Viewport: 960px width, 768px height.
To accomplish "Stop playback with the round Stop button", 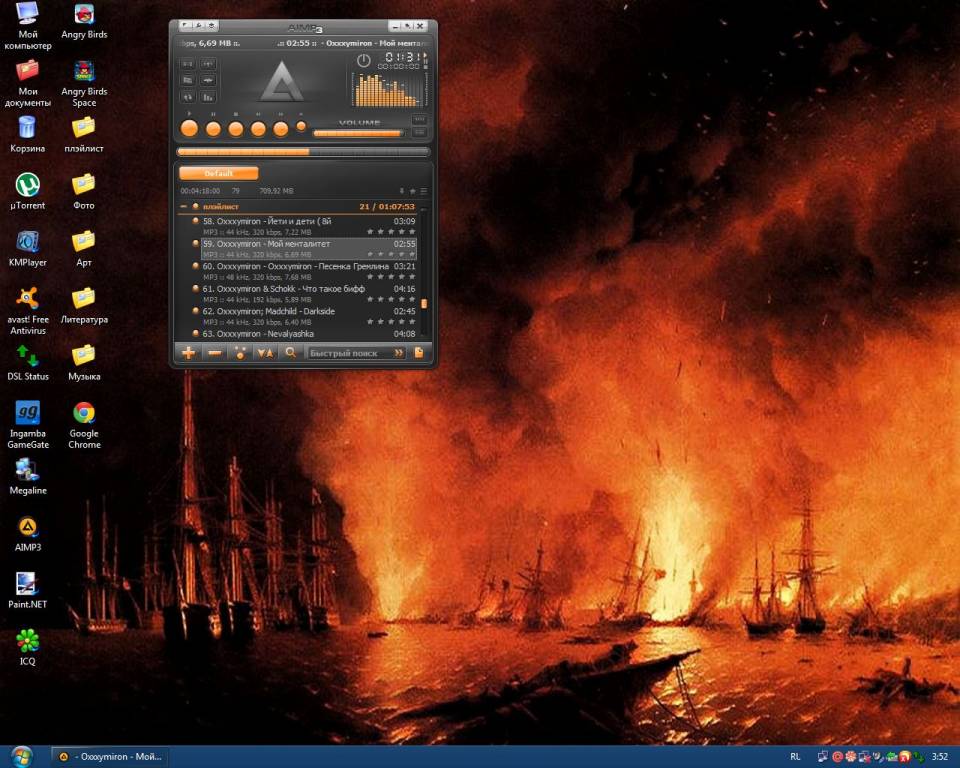I will point(236,129).
